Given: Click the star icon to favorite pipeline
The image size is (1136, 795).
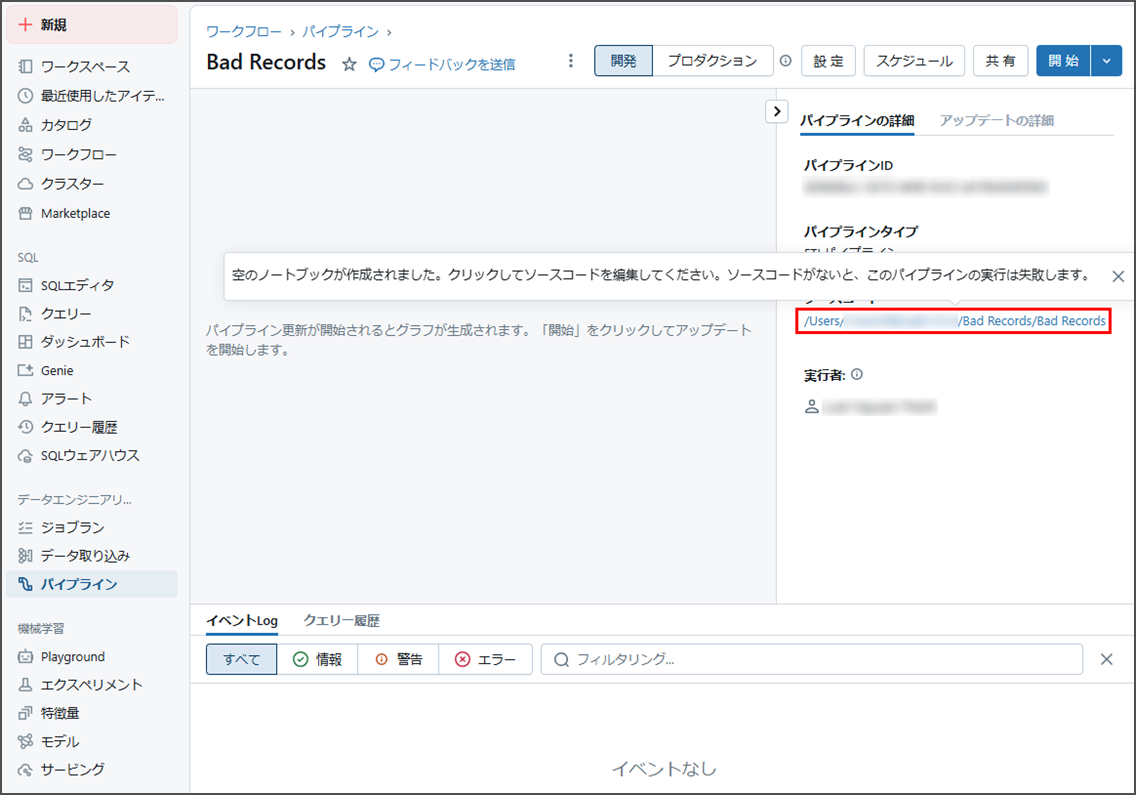Looking at the screenshot, I should tap(349, 63).
